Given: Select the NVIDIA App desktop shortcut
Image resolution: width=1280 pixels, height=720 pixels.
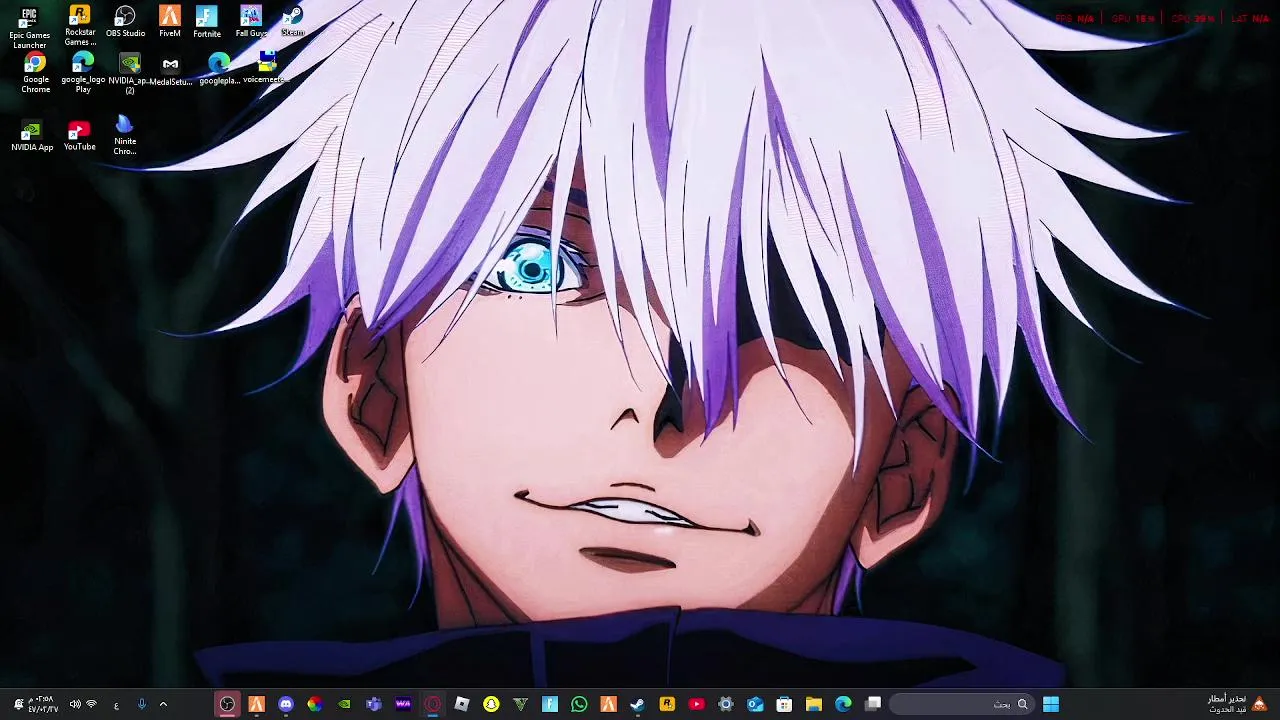Looking at the screenshot, I should click(x=32, y=137).
